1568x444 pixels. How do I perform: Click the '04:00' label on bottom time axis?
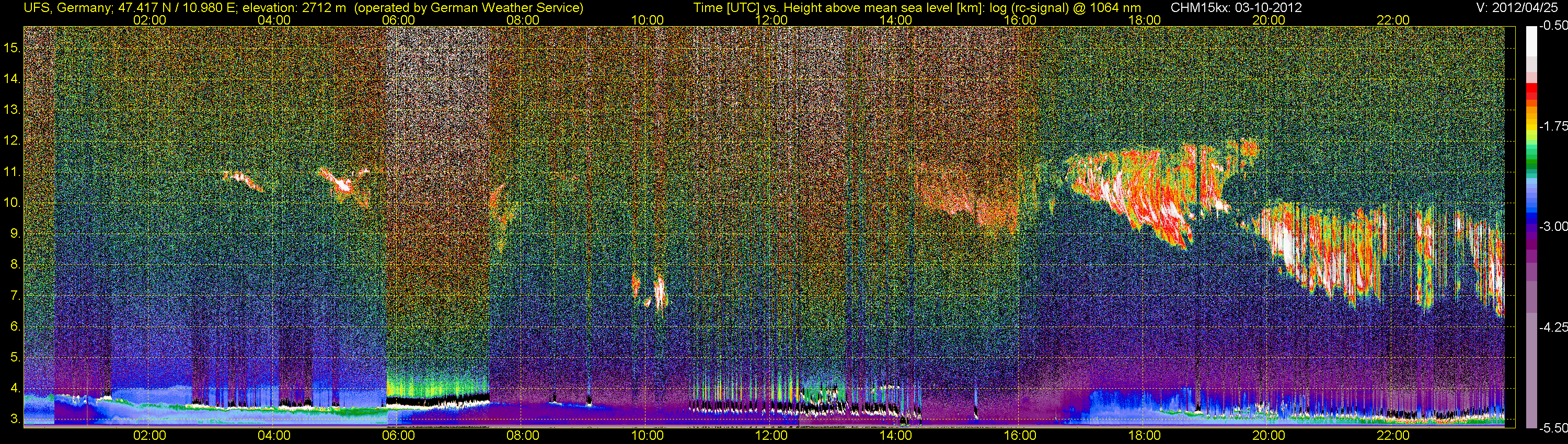(x=274, y=436)
